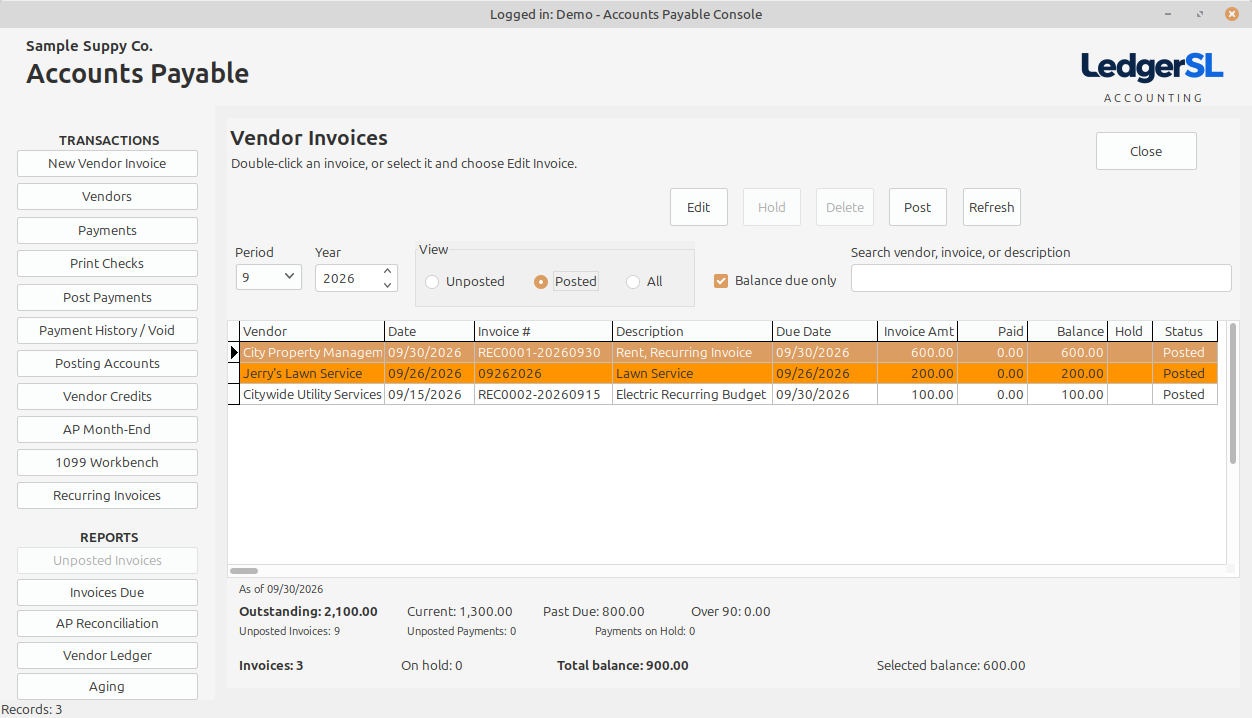
Task: Click the row indicator arrow beside City Property
Action: coord(234,352)
